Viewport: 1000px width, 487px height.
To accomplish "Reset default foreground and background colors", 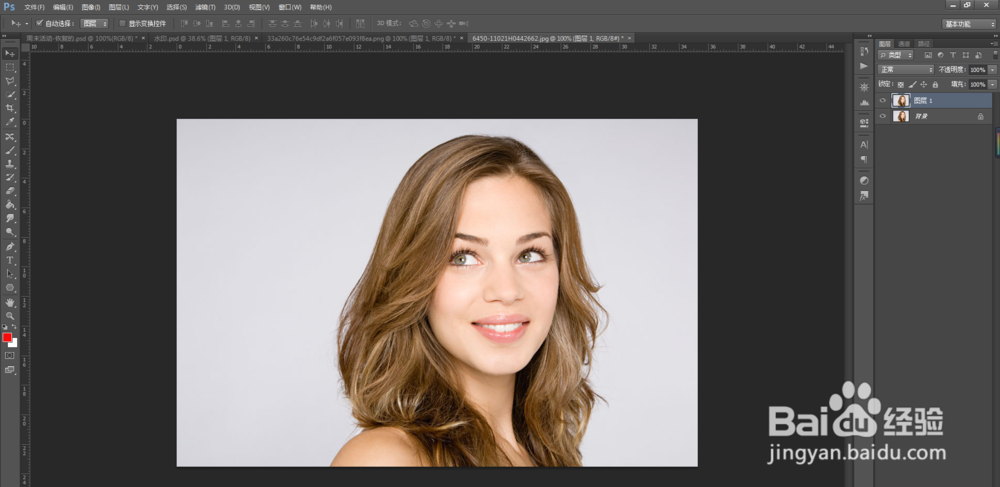I will click(4, 327).
